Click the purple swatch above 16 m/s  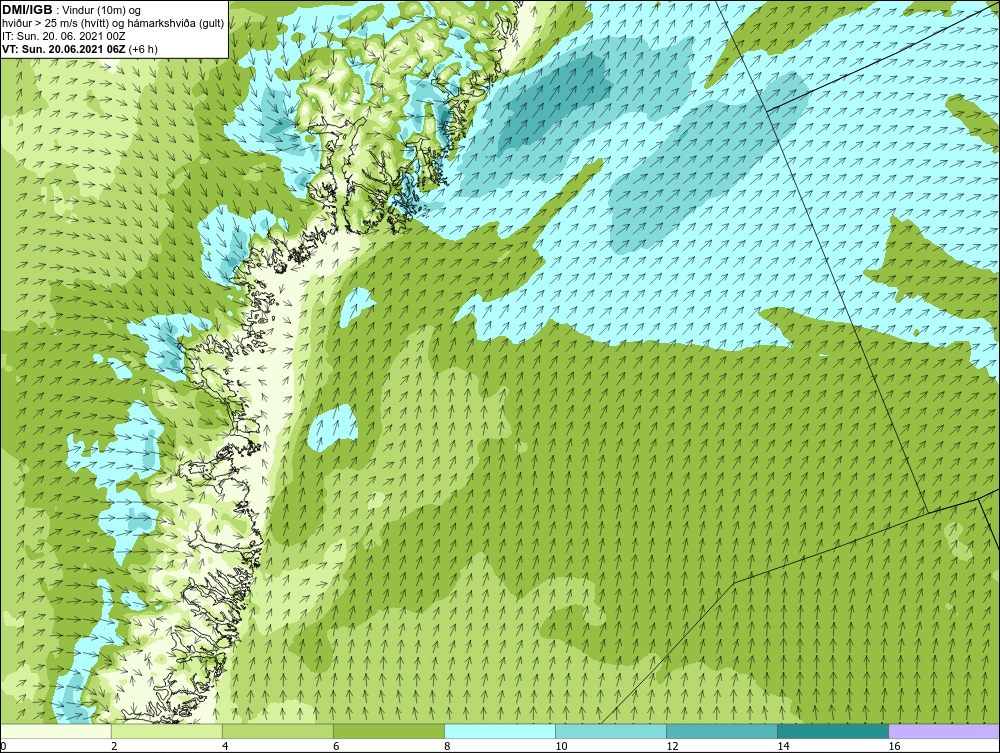pyautogui.click(x=944, y=731)
